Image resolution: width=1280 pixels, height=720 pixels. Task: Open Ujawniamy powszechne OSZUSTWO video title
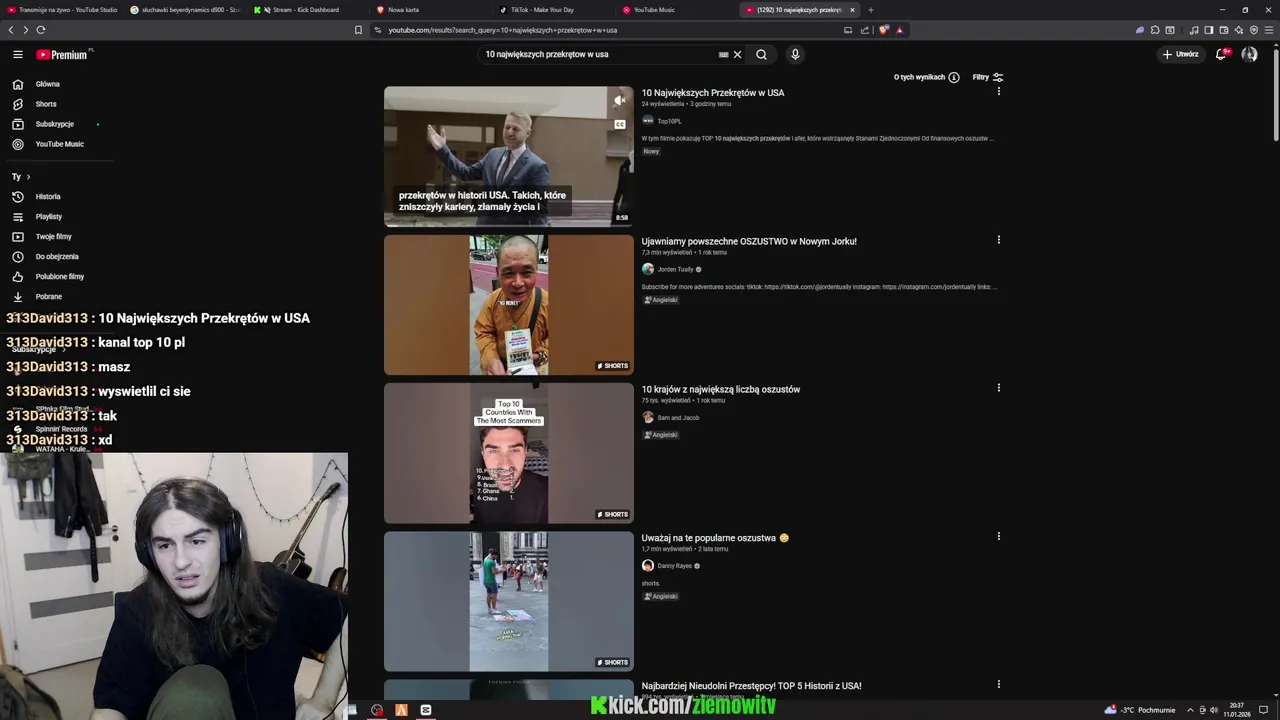[749, 241]
